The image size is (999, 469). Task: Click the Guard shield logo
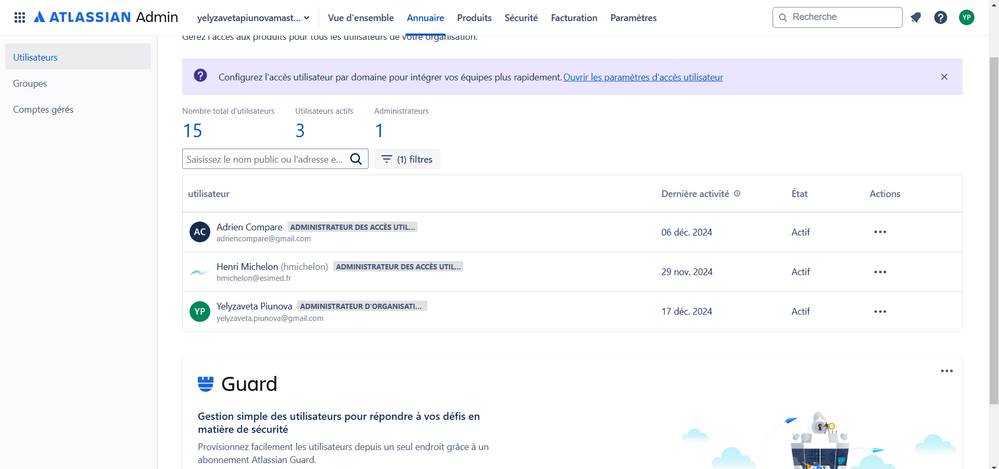pyautogui.click(x=205, y=384)
